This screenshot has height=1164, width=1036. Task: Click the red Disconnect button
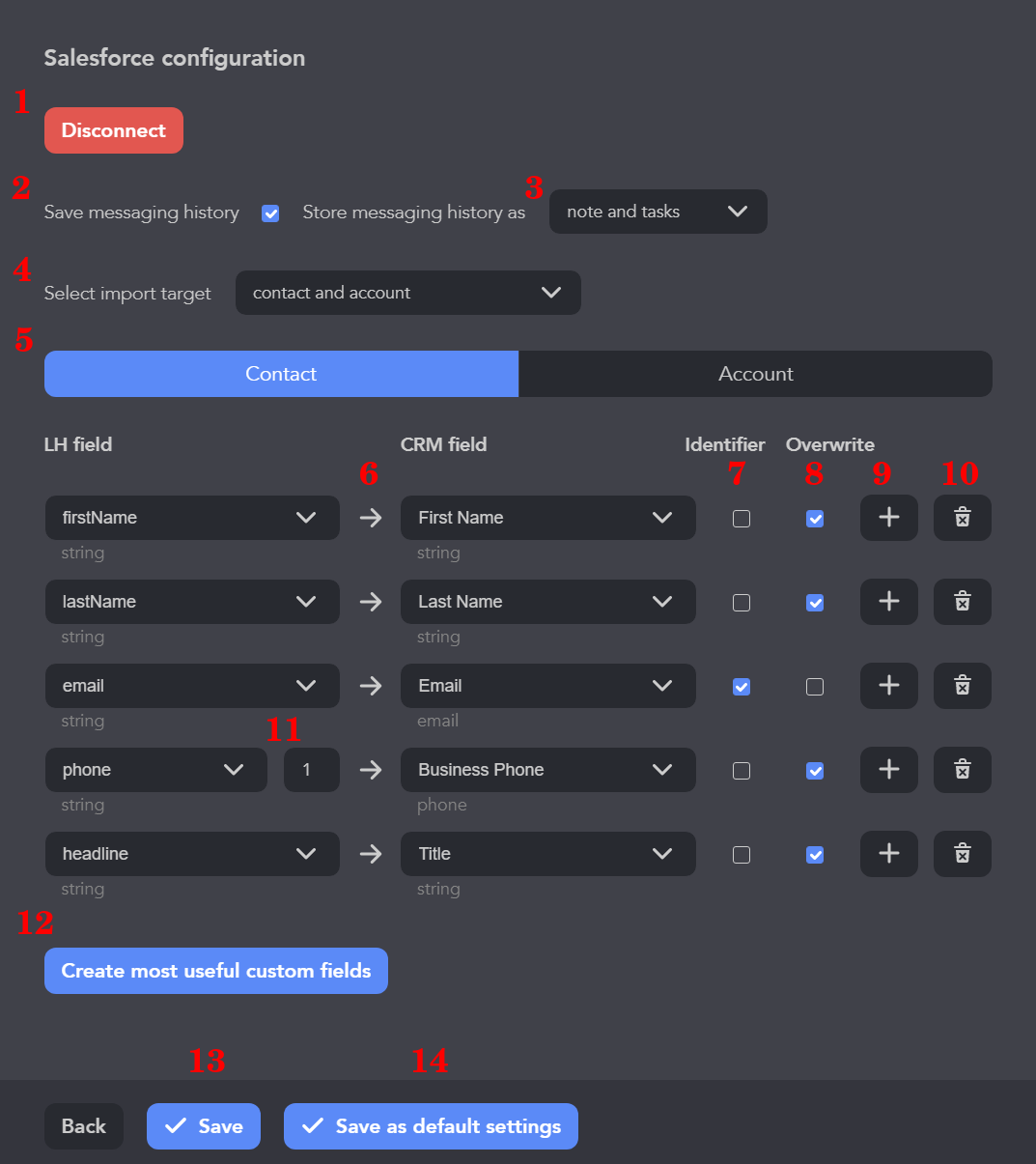click(114, 130)
